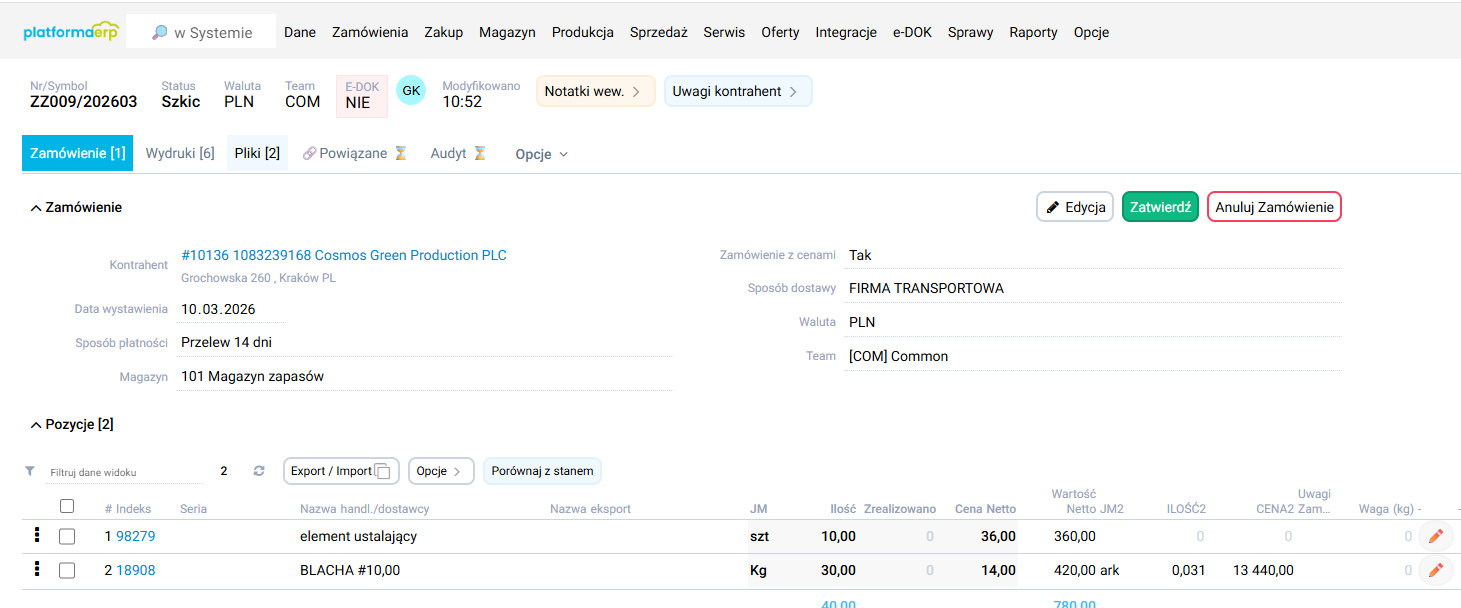Screen dimensions: 1461x608
Task: Toggle the select-all checkbox in table header
Action: click(67, 506)
